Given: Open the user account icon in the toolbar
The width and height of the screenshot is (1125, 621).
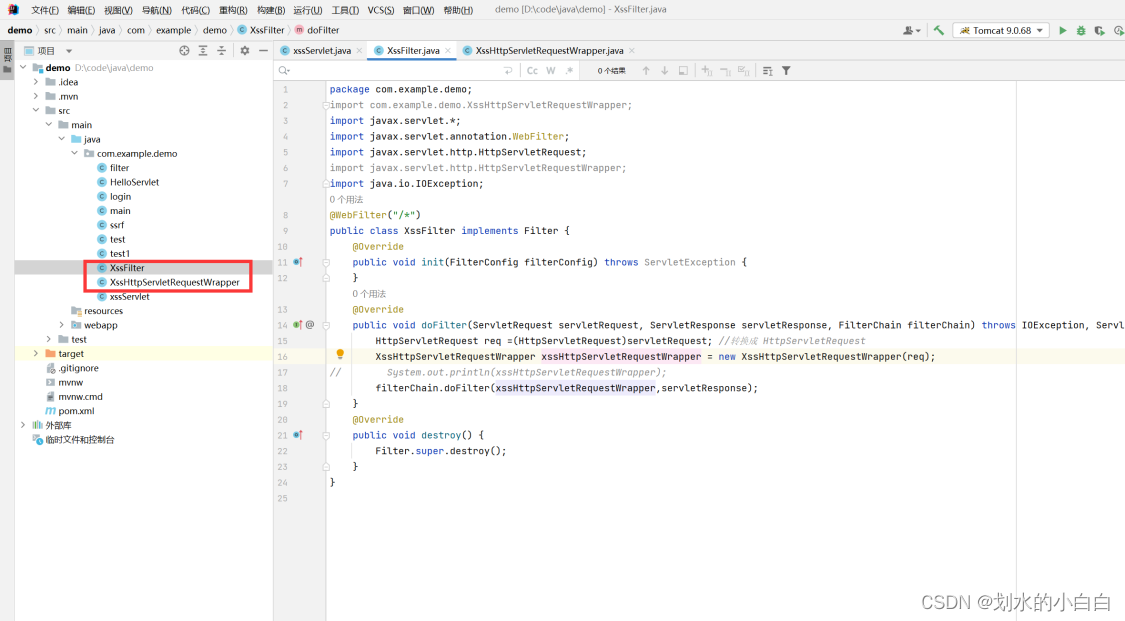Looking at the screenshot, I should [910, 30].
